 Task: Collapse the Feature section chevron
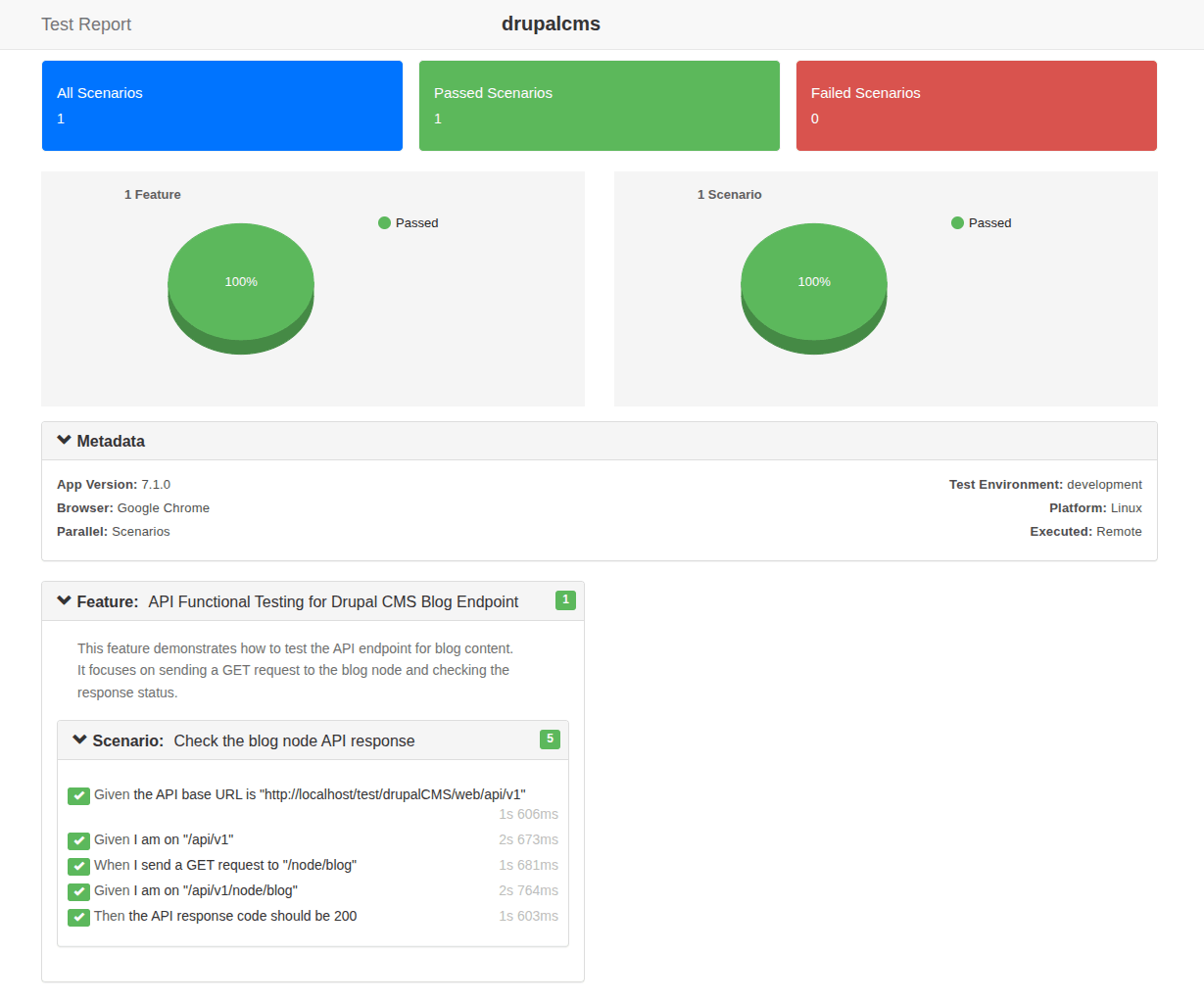[x=65, y=601]
